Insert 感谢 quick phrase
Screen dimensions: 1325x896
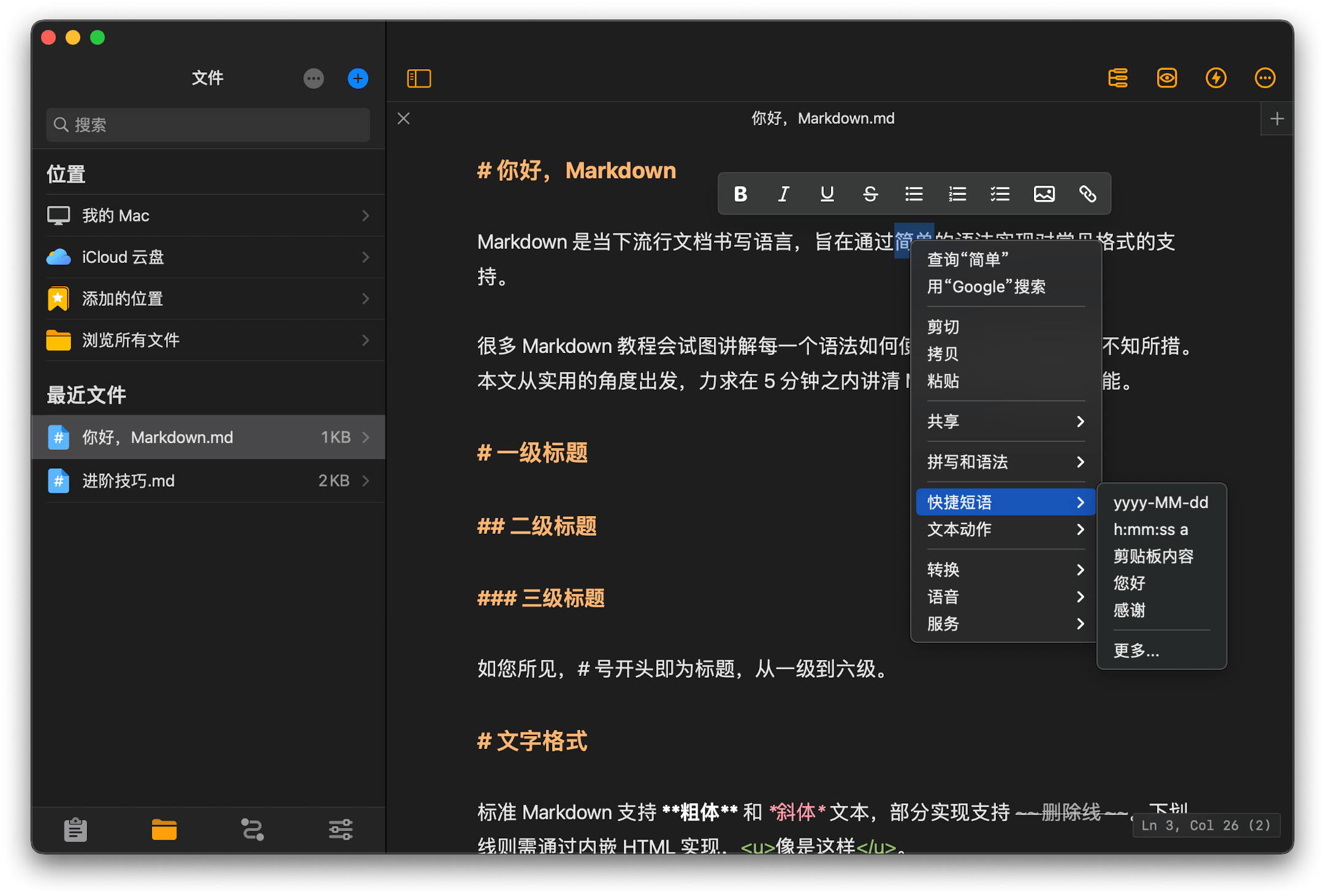pyautogui.click(x=1161, y=610)
